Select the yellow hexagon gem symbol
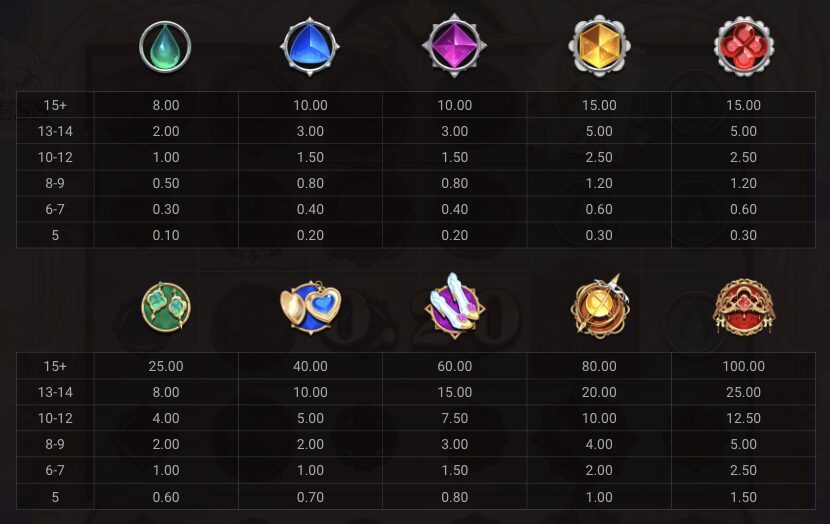 pos(599,46)
